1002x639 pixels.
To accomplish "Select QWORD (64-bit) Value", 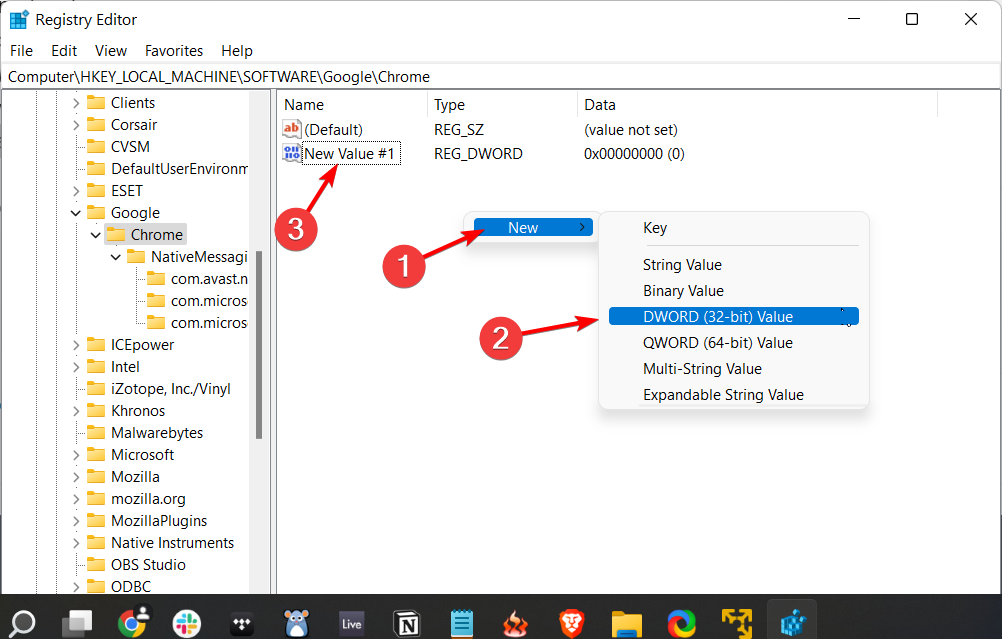I will (x=734, y=343).
